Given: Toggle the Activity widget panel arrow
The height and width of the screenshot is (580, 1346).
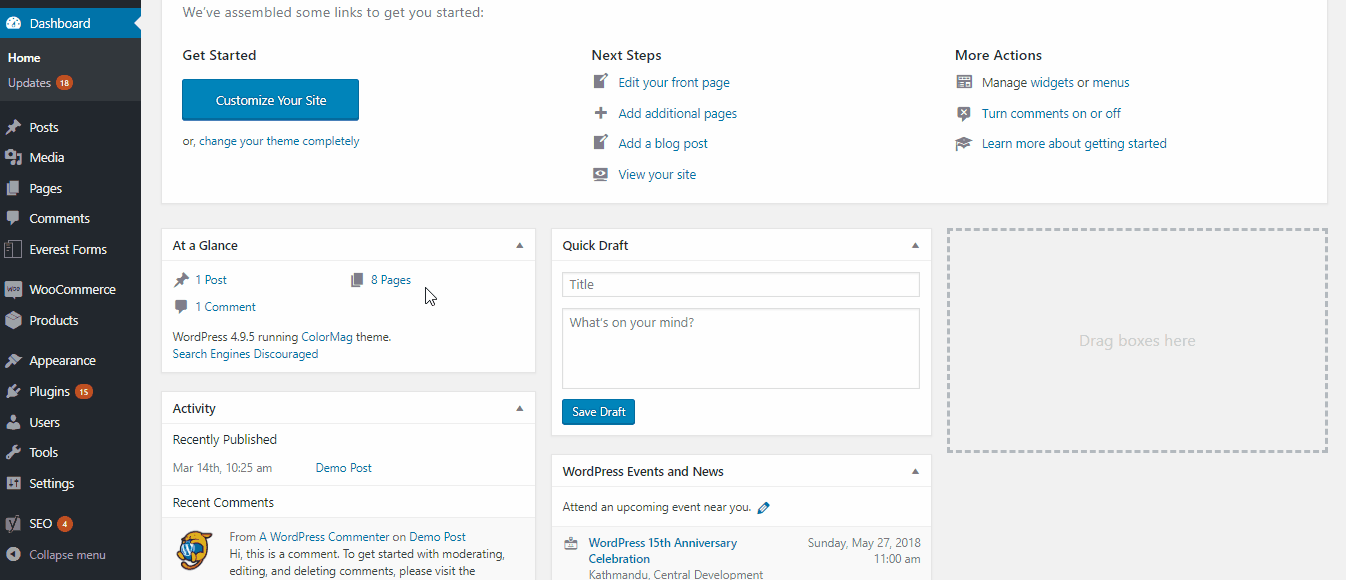Looking at the screenshot, I should click(519, 408).
